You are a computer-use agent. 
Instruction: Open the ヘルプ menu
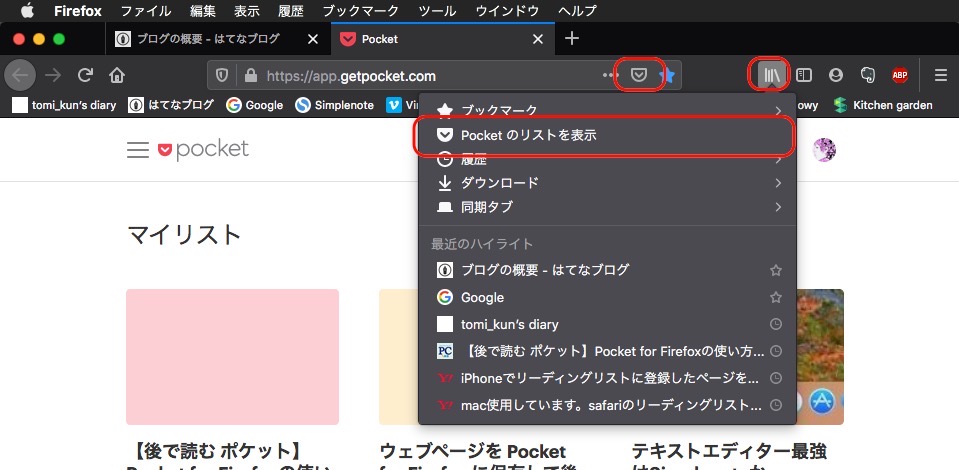(x=577, y=10)
